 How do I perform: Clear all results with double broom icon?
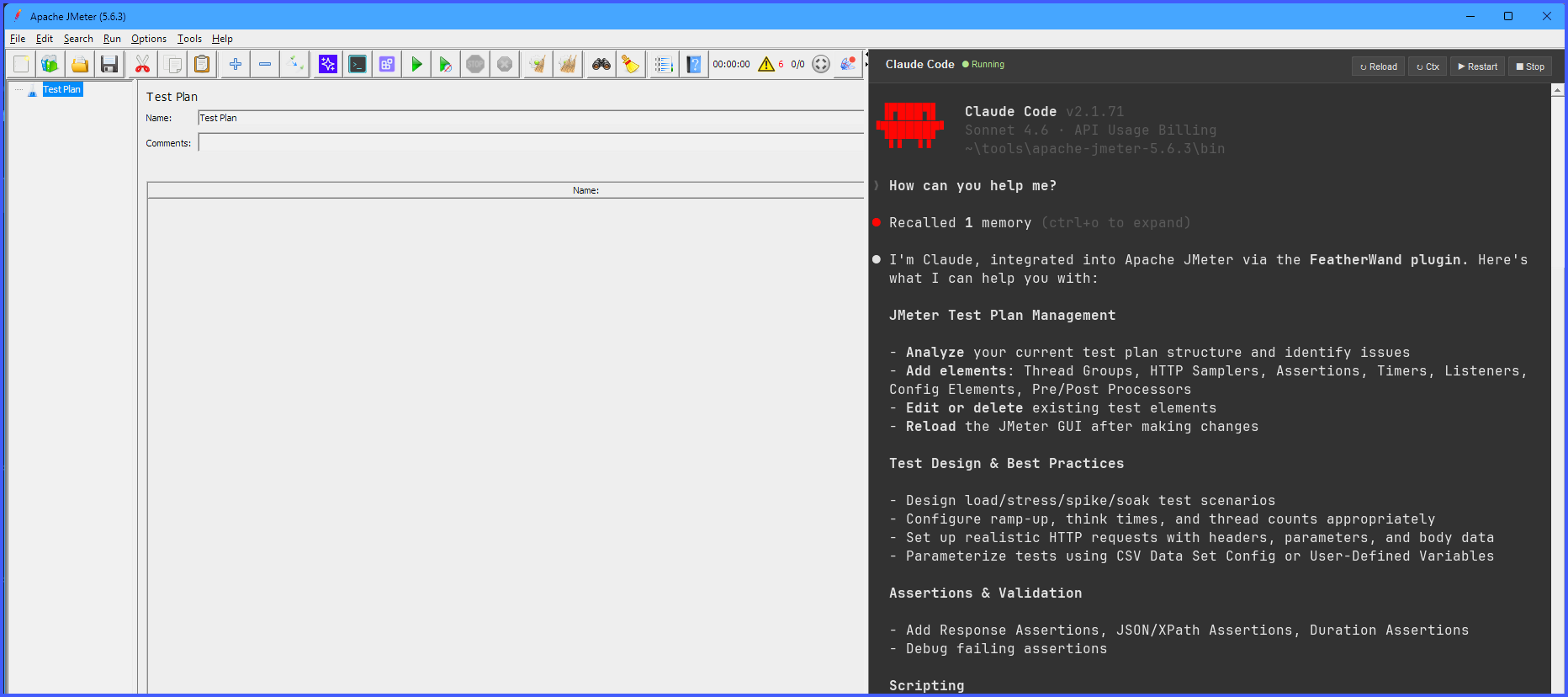(x=568, y=64)
